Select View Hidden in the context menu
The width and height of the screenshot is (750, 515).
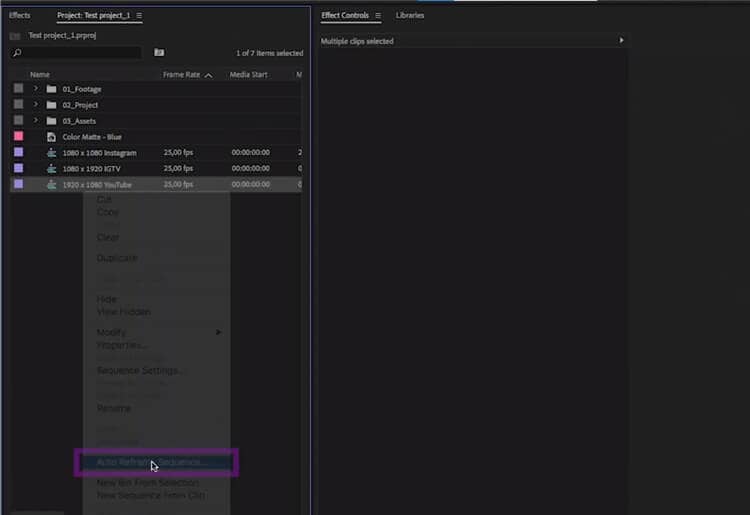click(x=124, y=312)
